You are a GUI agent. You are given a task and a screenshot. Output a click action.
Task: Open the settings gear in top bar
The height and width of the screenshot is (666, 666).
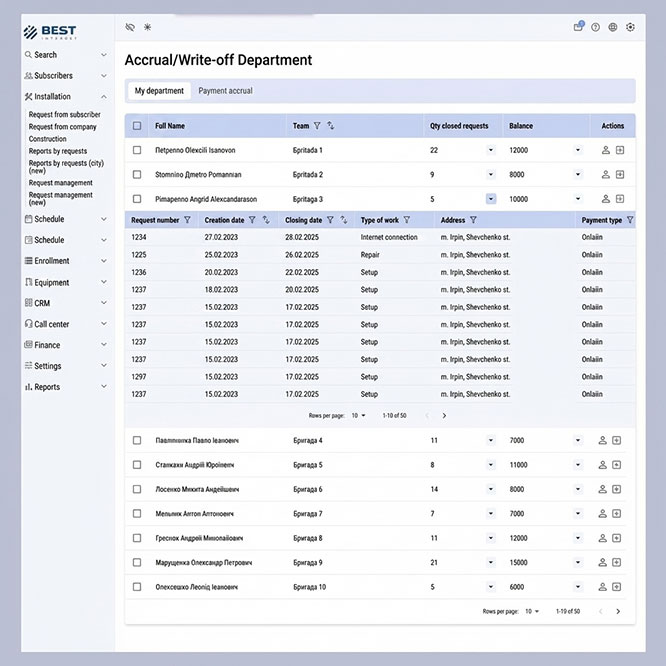point(630,27)
